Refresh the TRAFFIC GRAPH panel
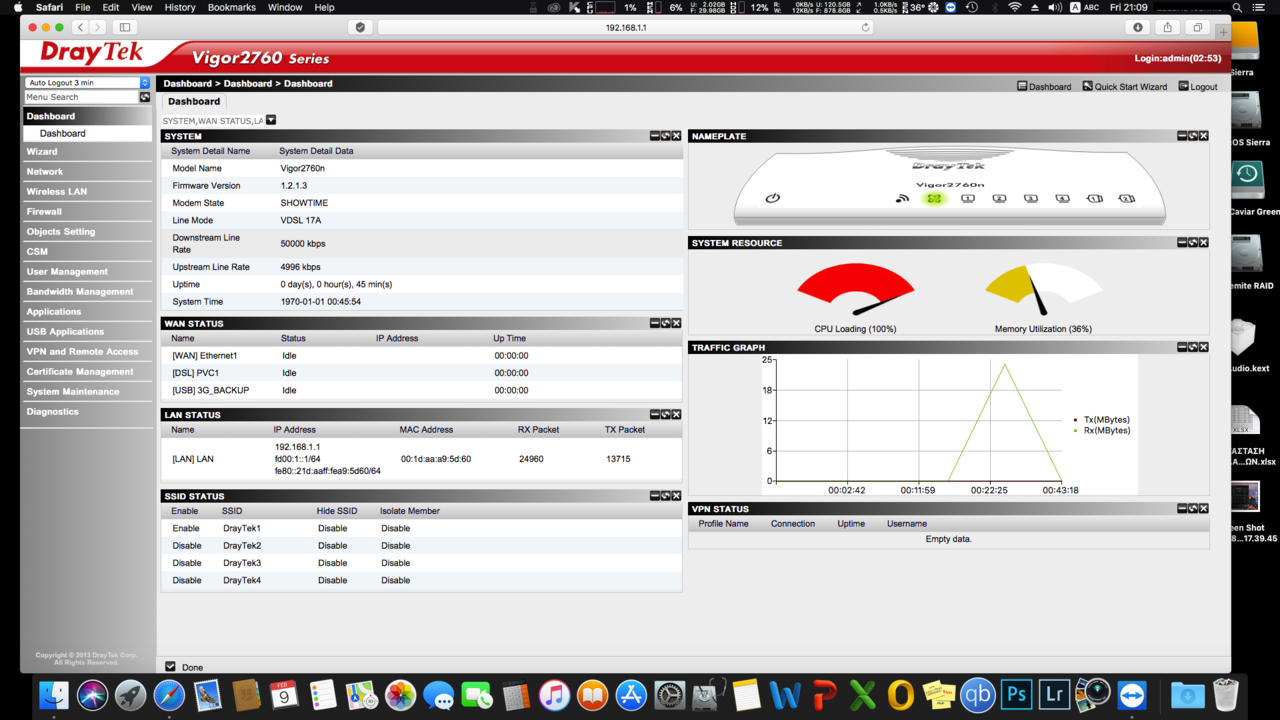1280x720 pixels. coord(1193,347)
